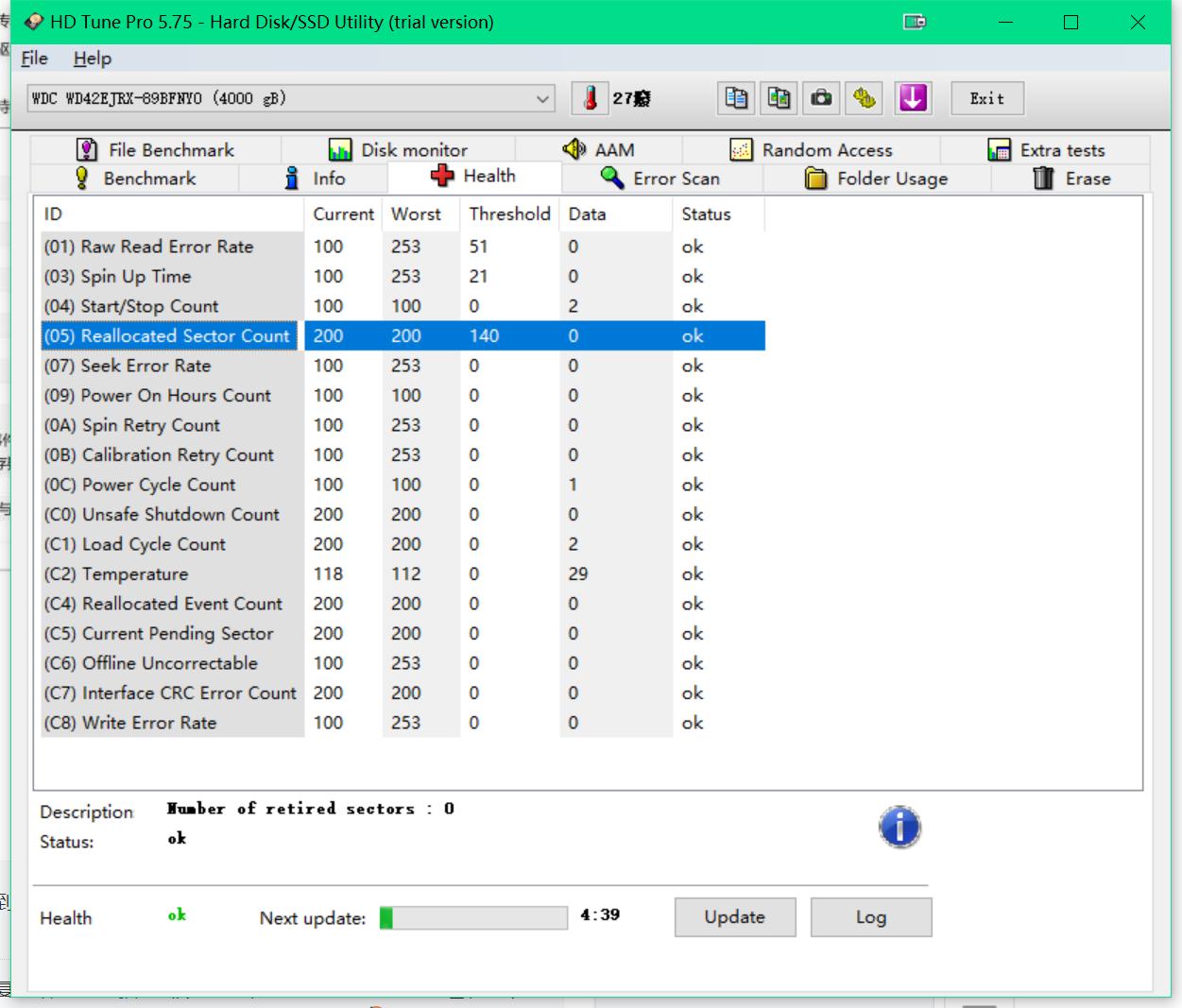The height and width of the screenshot is (1008, 1182).
Task: Click the Exit button
Action: (986, 98)
